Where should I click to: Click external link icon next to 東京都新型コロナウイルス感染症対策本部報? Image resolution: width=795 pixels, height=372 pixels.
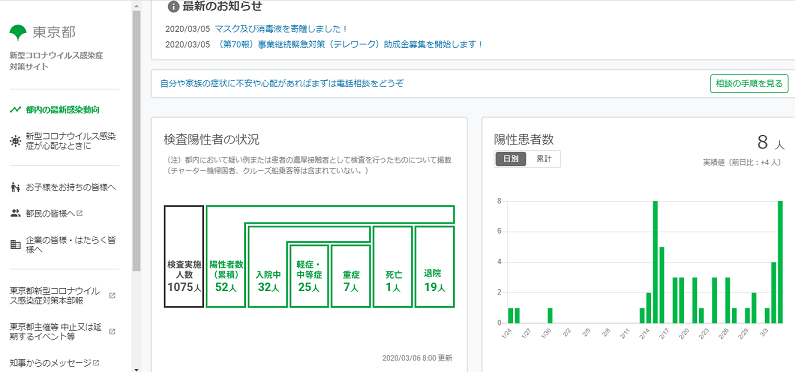coord(112,295)
